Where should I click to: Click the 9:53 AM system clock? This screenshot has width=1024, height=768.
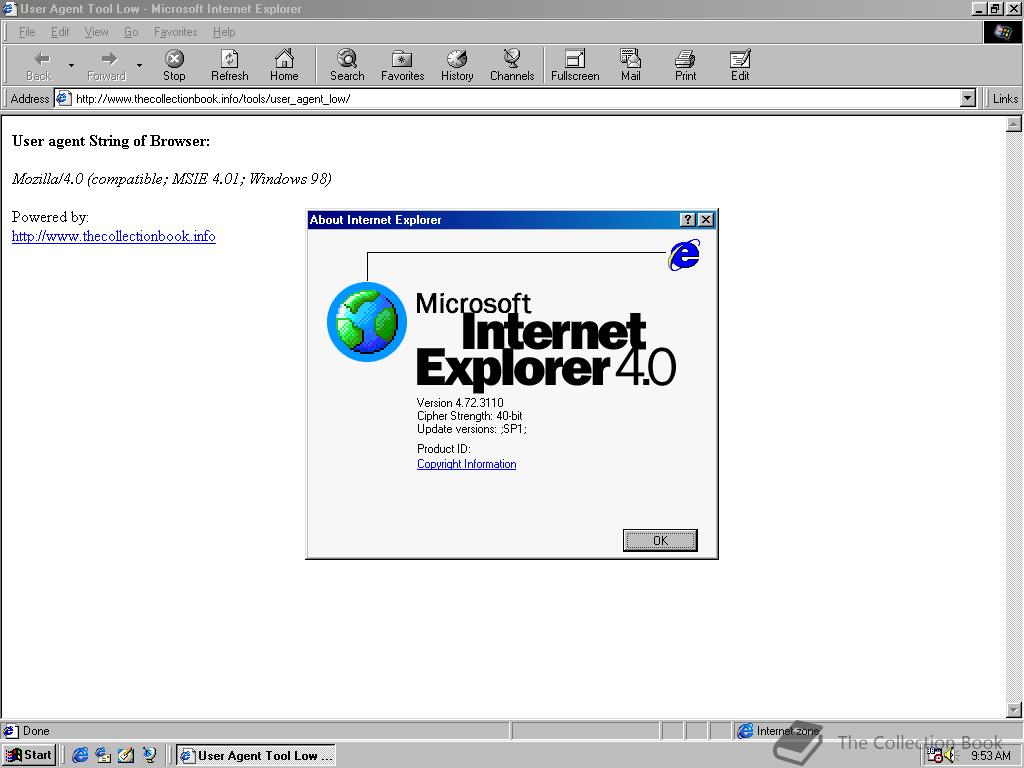[x=991, y=756]
